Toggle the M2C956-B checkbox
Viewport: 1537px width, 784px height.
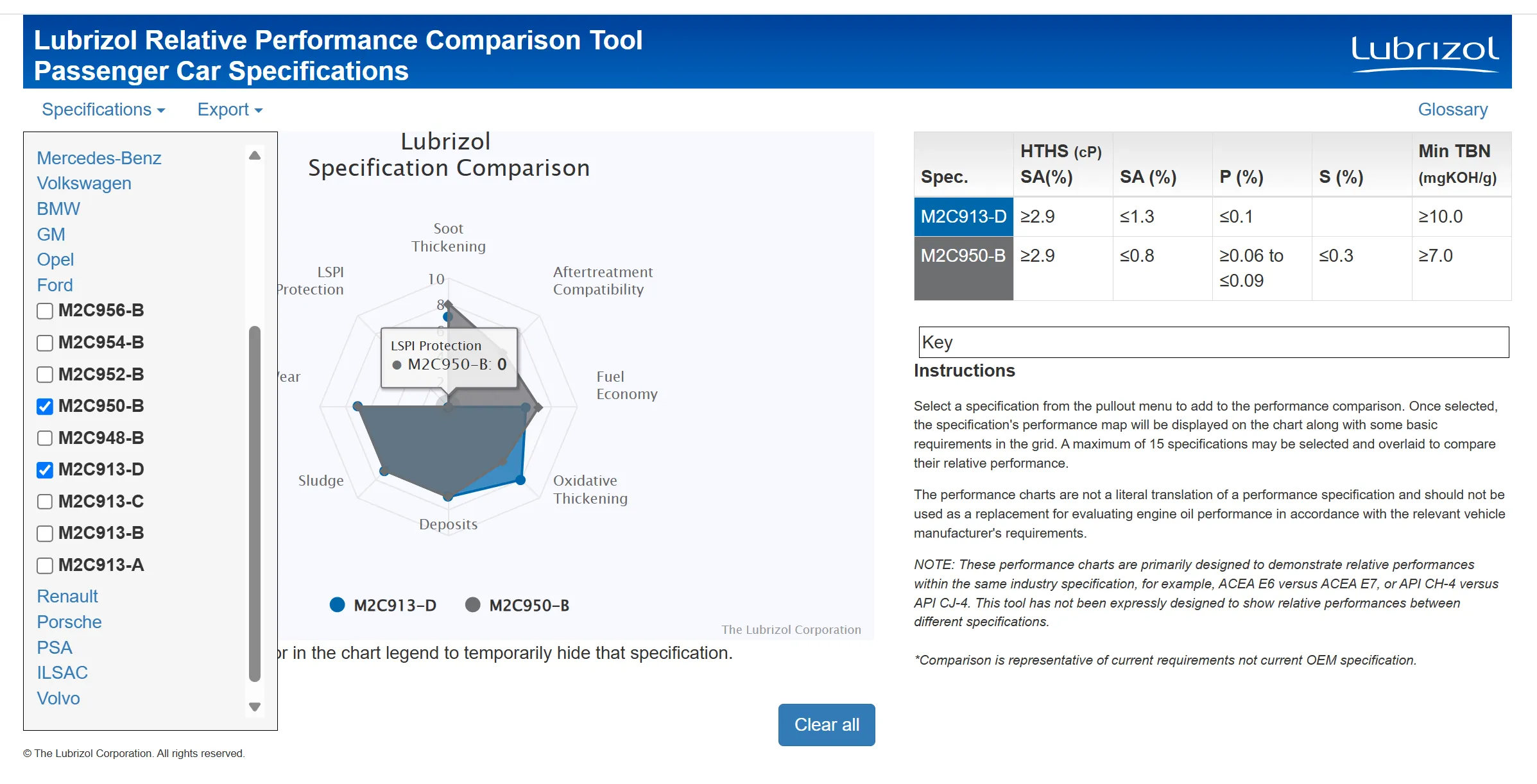coord(45,311)
